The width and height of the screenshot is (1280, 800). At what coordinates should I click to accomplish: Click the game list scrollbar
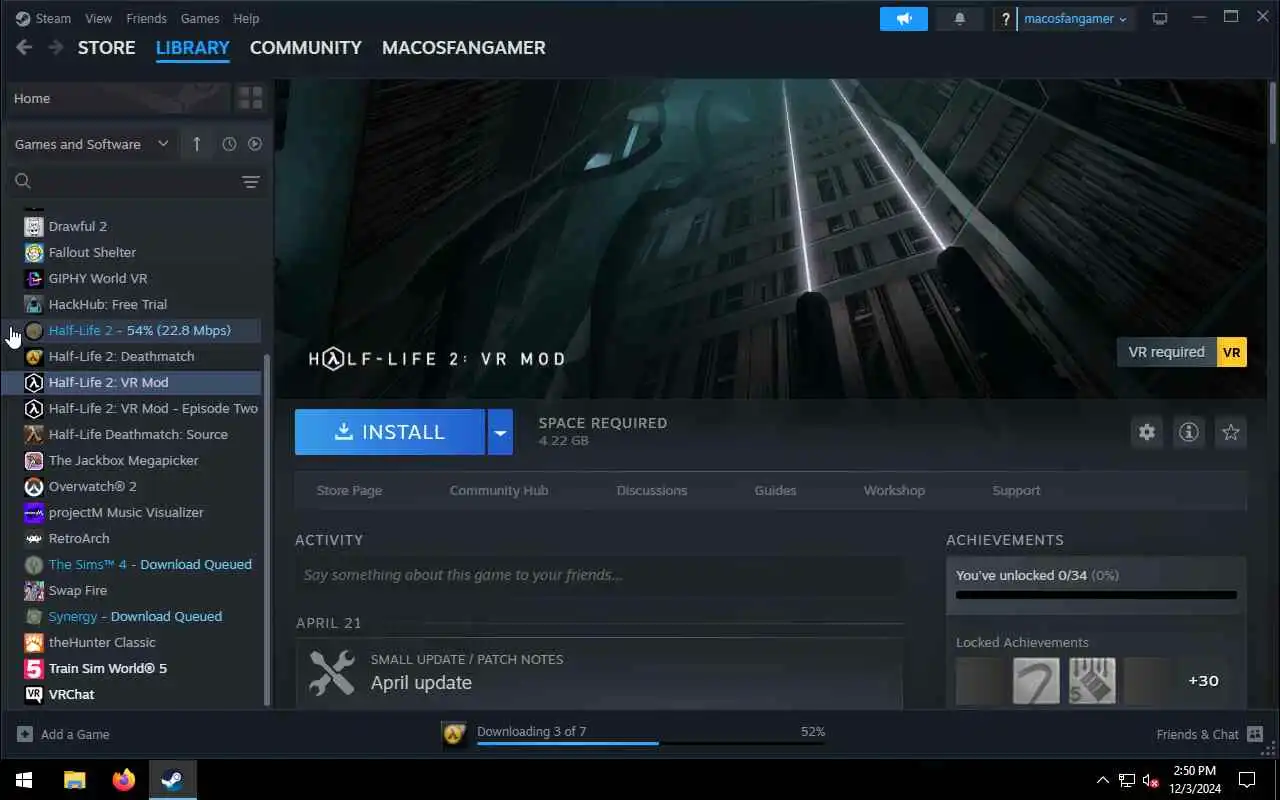267,530
